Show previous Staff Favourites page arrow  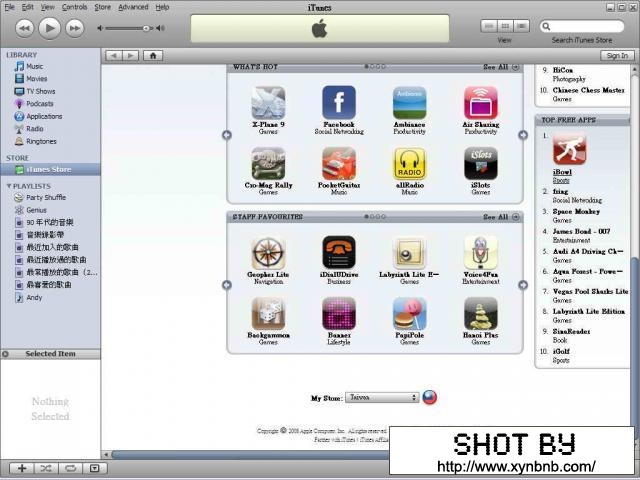[x=227, y=285]
